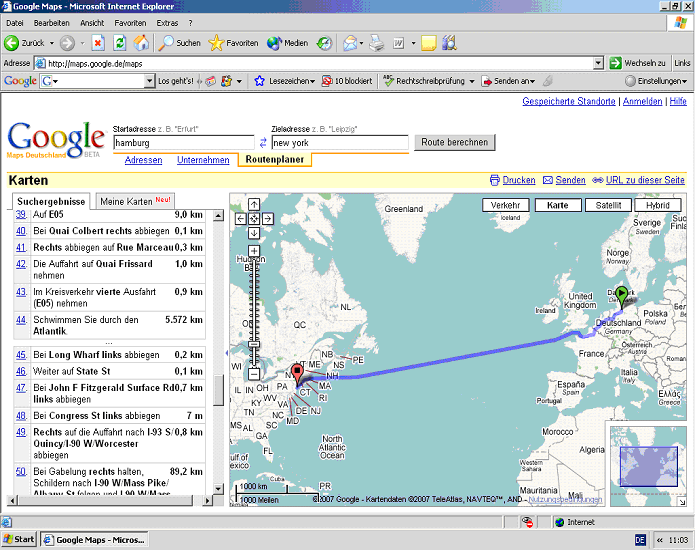Click the Medien globe button
Image resolution: width=695 pixels, height=551 pixels.
tap(288, 43)
